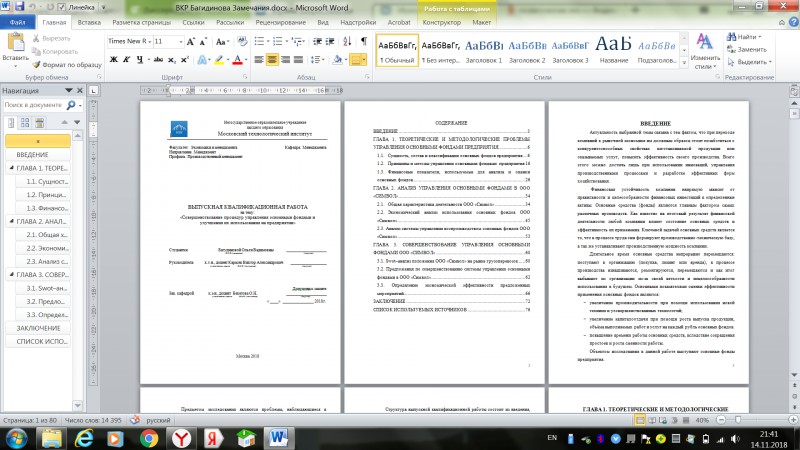Open the Конструктор table tools tab
800x450 pixels.
point(441,22)
